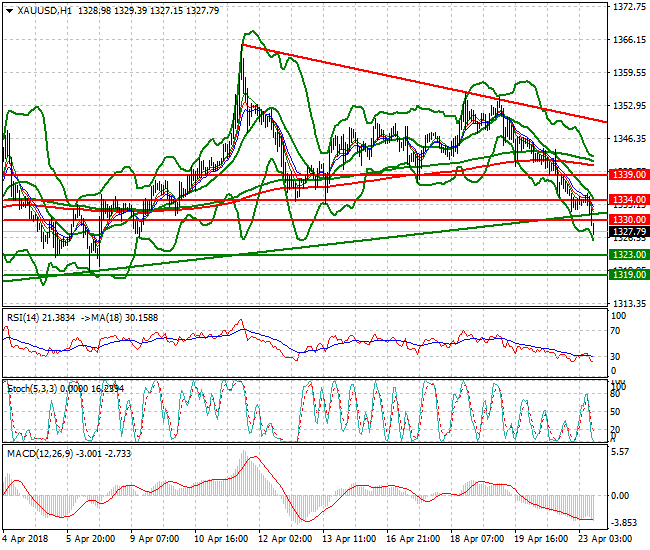Viewport: 650px width, 550px height.
Task: Open the XAUUSD,H1 chart dropdown triangle
Action: [9, 11]
